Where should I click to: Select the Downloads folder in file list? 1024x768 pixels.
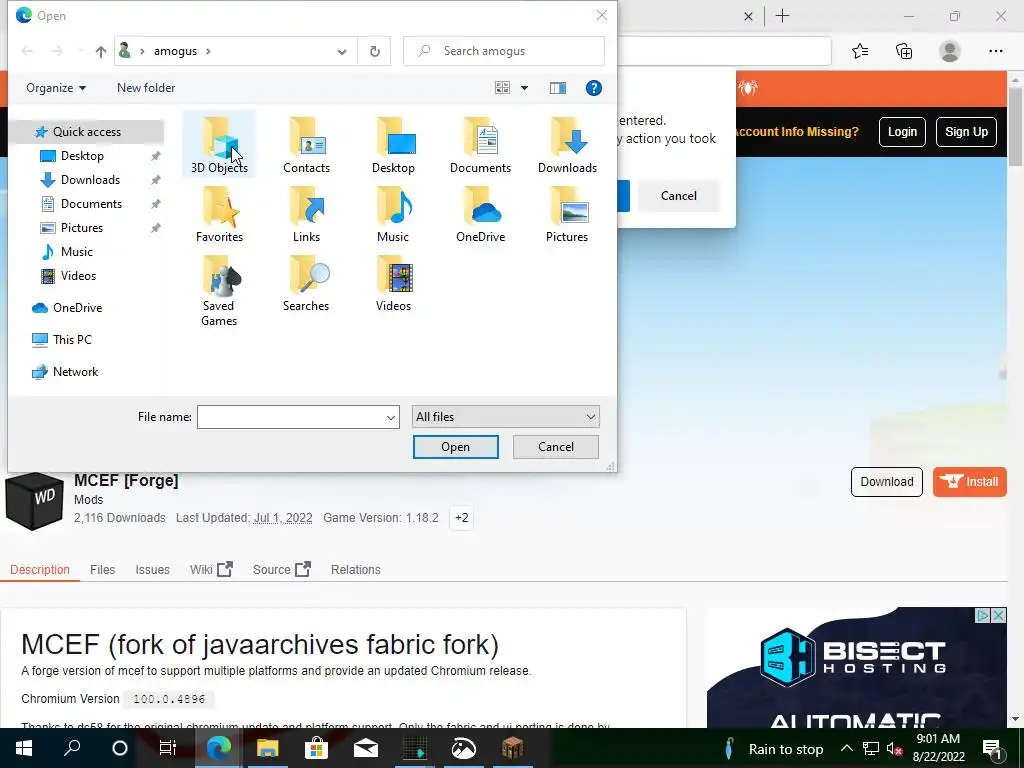point(568,145)
